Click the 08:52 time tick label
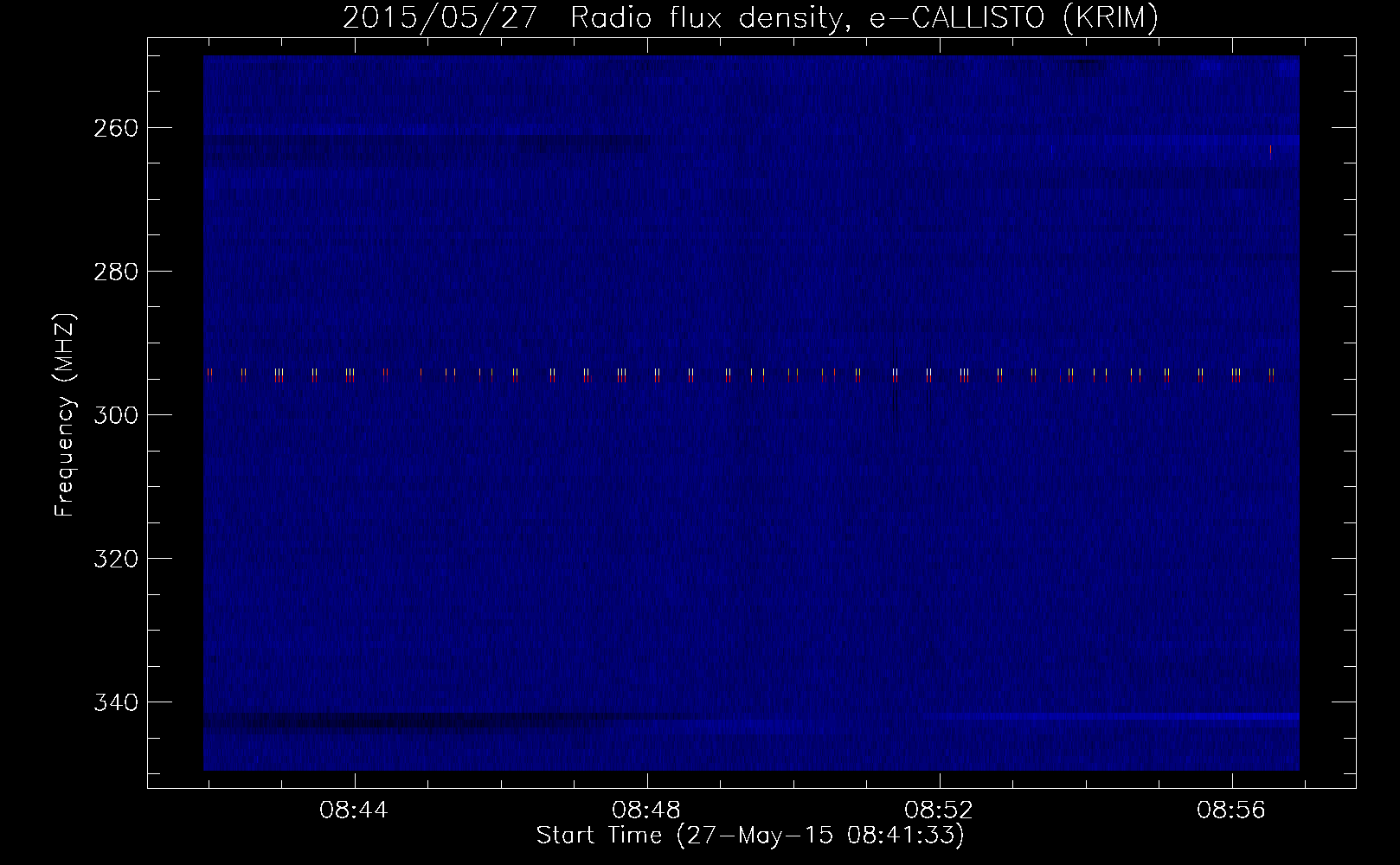This screenshot has width=1400, height=865. point(939,811)
